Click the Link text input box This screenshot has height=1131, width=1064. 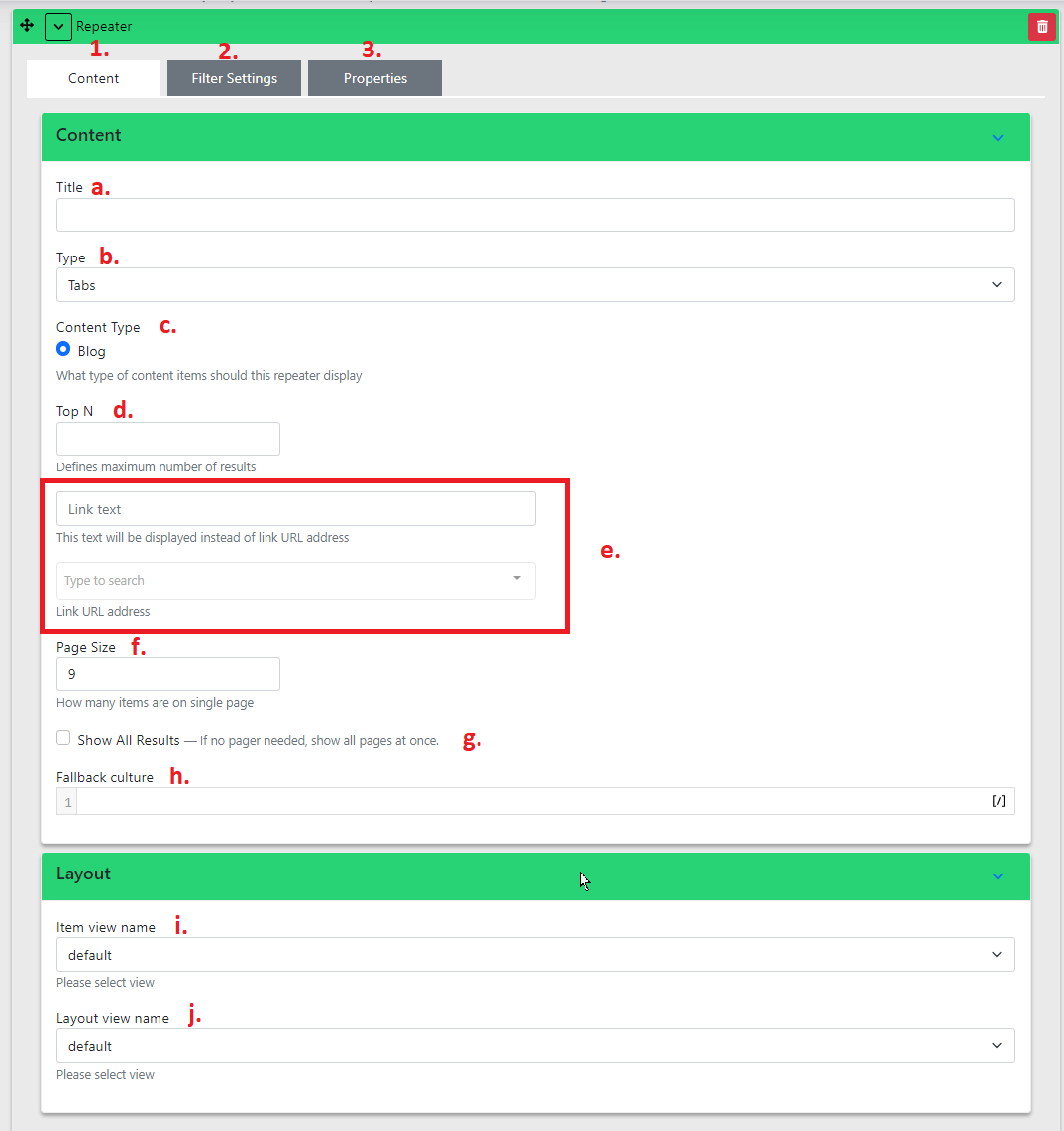(295, 509)
